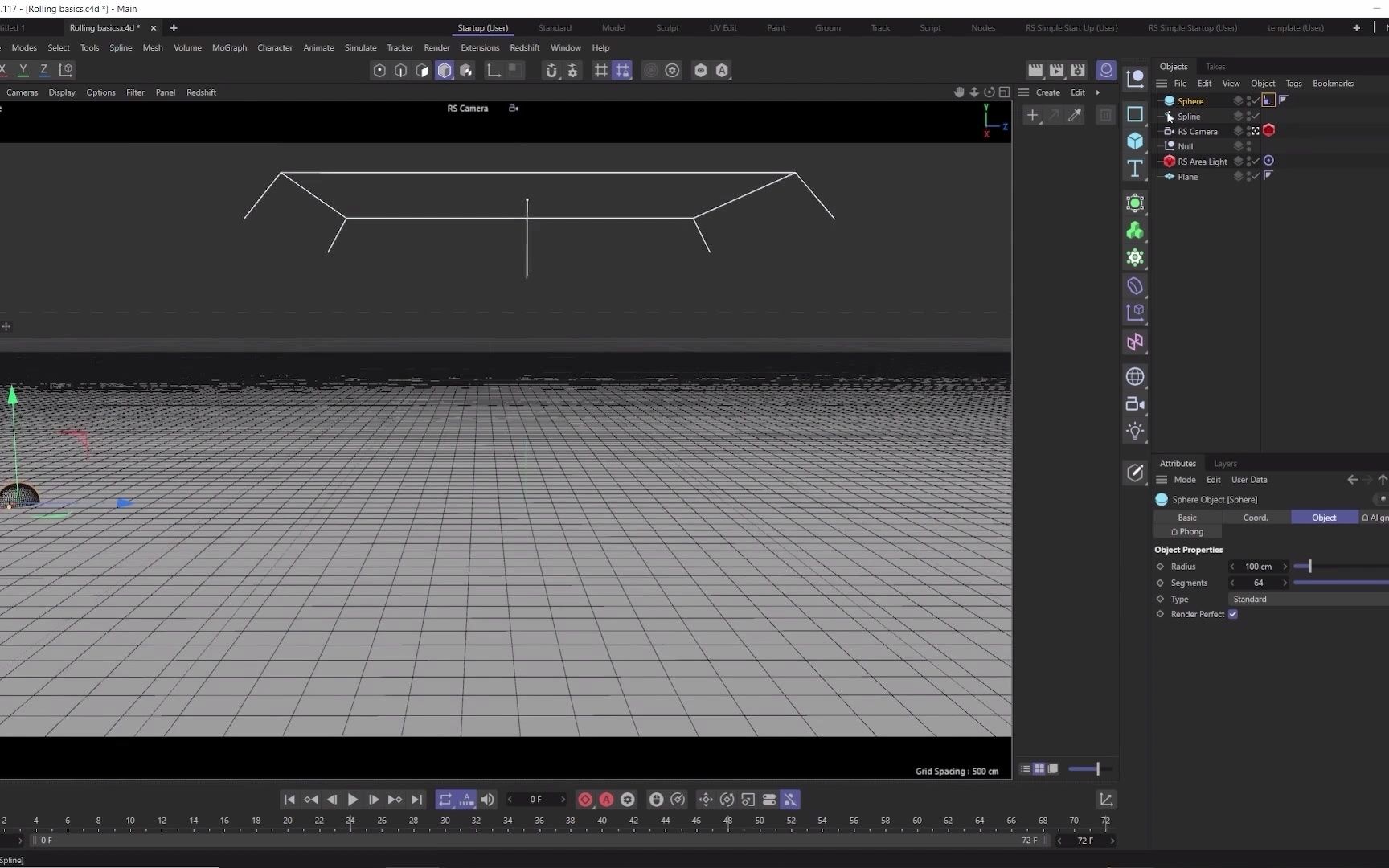Image resolution: width=1389 pixels, height=868 pixels.
Task: Click the Basic button in Attributes panel
Action: tap(1186, 518)
